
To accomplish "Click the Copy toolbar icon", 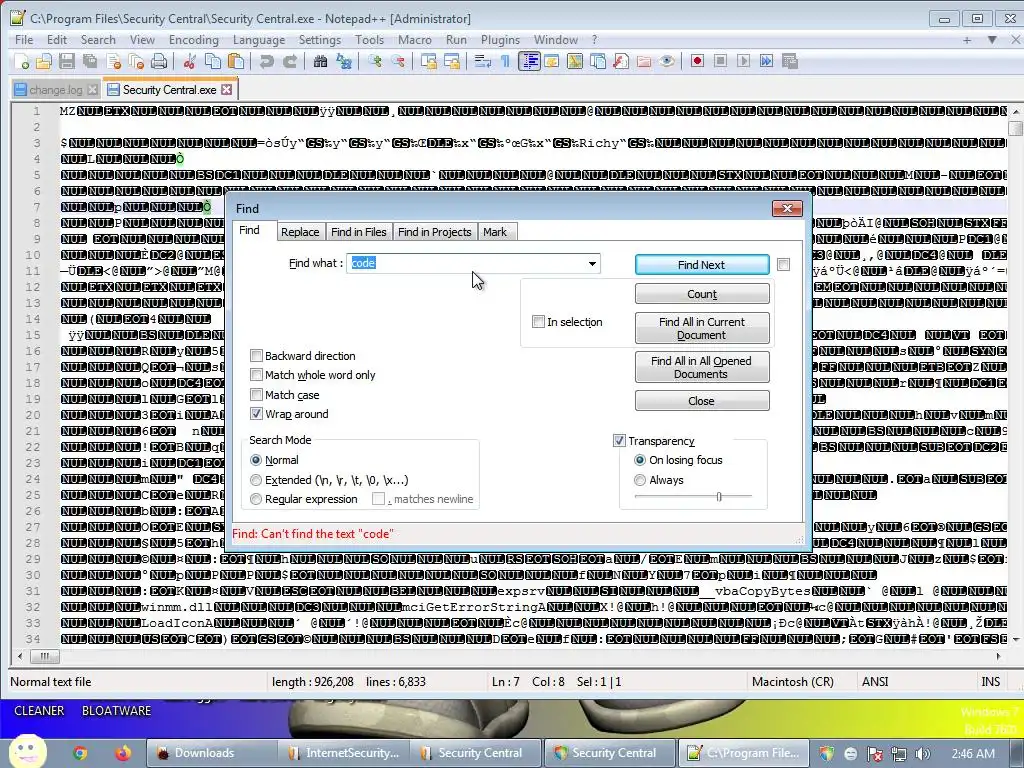I will (213, 61).
